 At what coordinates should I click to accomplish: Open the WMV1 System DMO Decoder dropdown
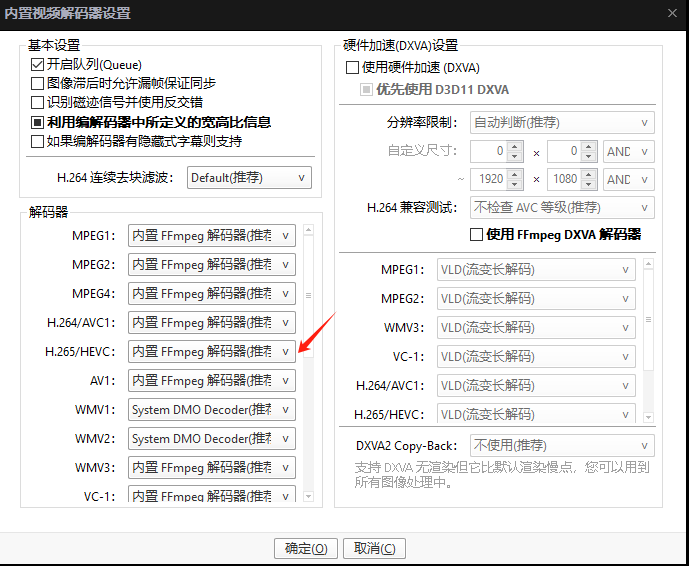(212, 410)
